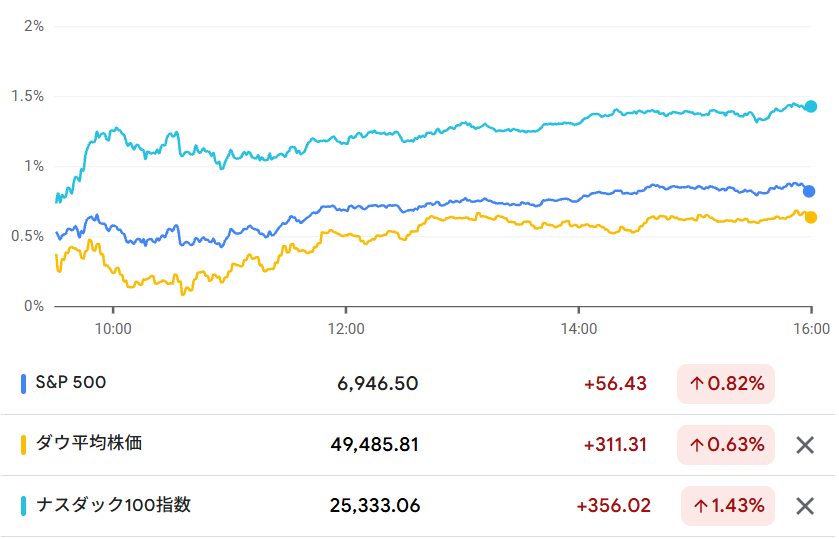Screen dimensions: 839x539
Task: Click the ↑0.82% change badge
Action: point(726,383)
